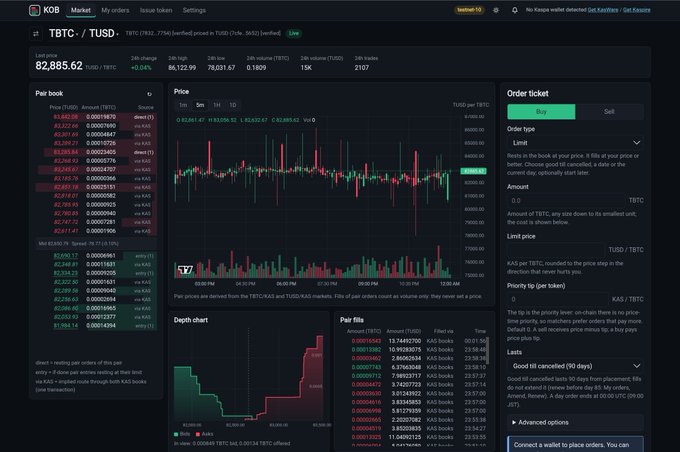Click bid amount 0.00016965 in Pair book
Image resolution: width=680 pixels, height=452 pixels.
[x=101, y=308]
